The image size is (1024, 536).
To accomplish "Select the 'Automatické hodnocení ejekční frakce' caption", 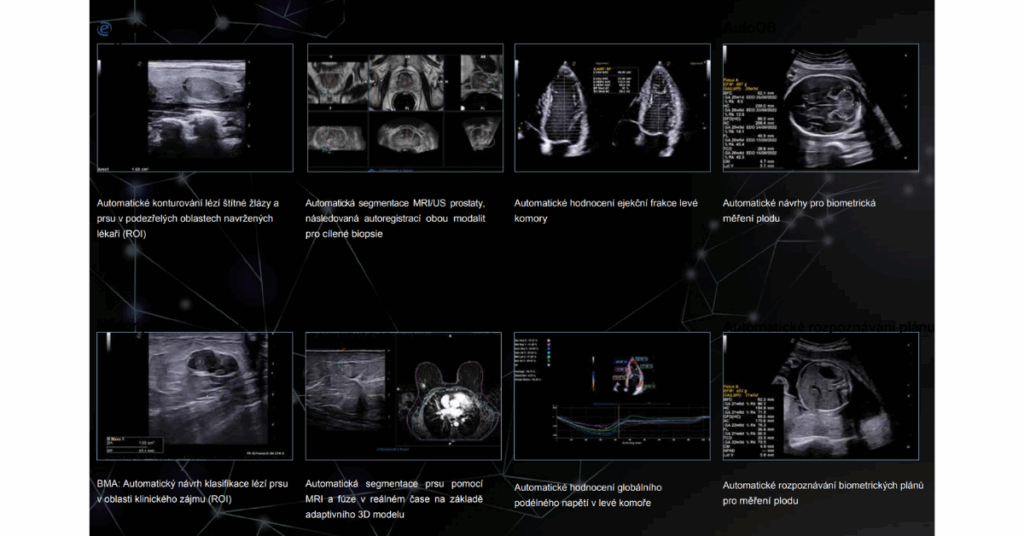I will click(x=604, y=210).
